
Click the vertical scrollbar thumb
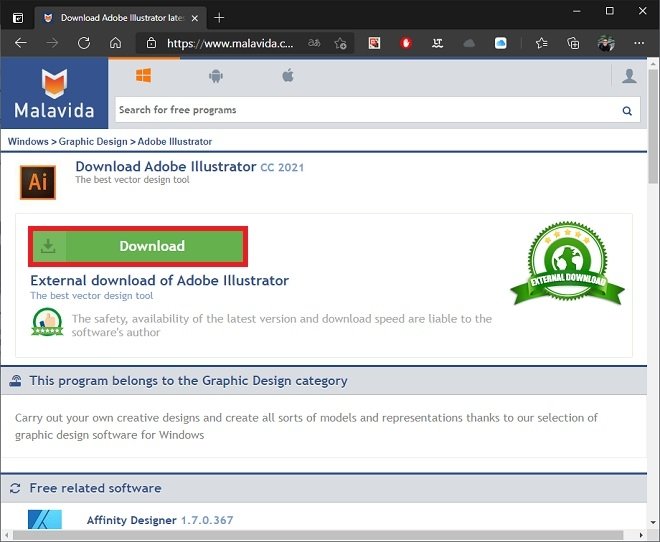pos(653,127)
